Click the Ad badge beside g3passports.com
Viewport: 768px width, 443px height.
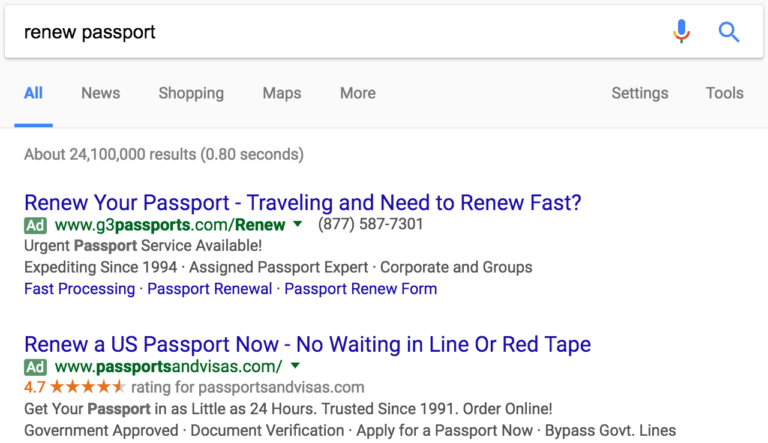click(x=35, y=225)
